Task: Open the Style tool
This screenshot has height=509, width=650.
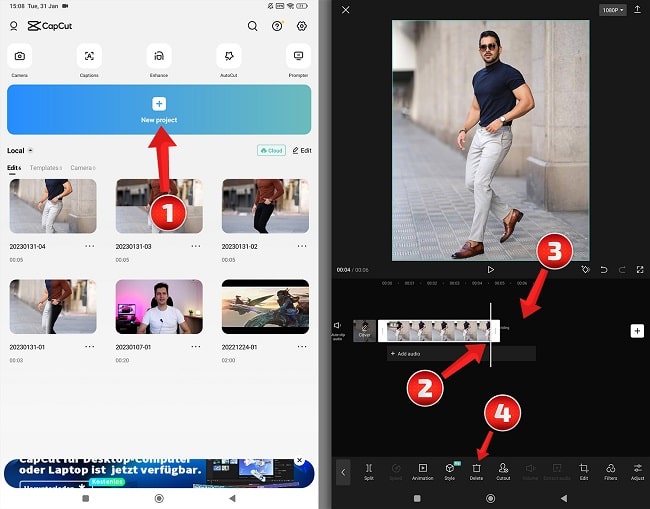Action: pyautogui.click(x=450, y=472)
